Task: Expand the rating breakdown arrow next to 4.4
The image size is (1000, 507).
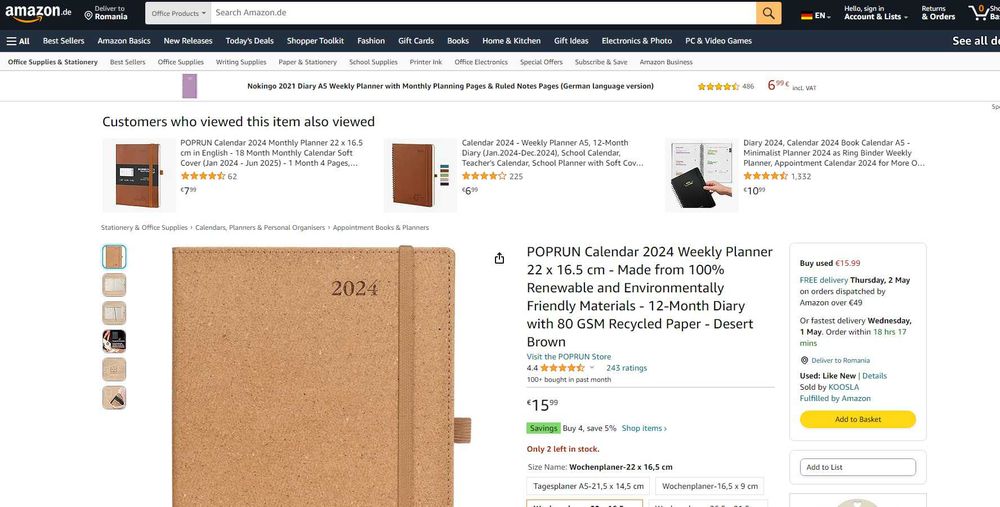Action: [x=592, y=368]
